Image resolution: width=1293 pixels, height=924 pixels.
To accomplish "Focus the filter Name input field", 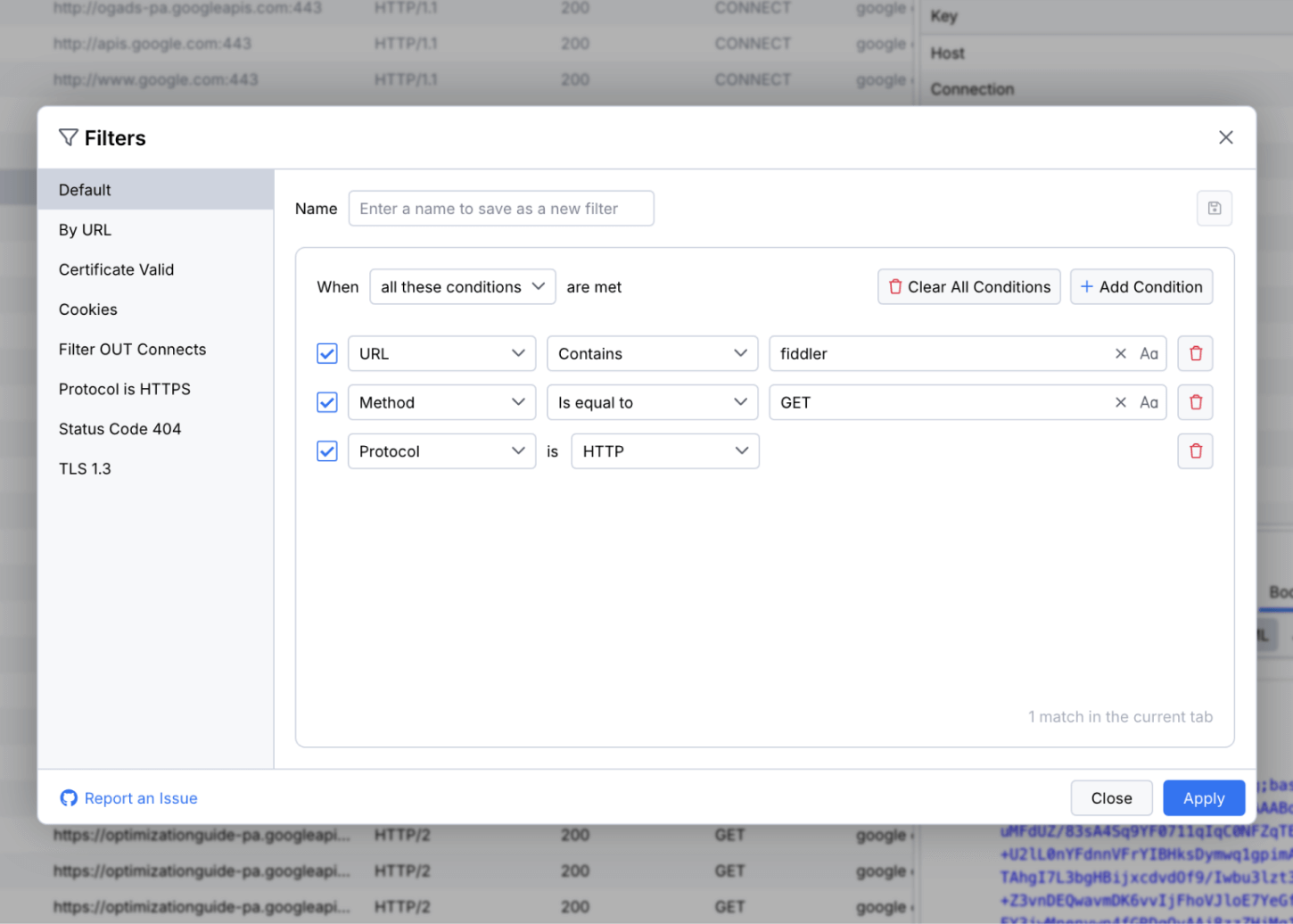I will coord(500,209).
